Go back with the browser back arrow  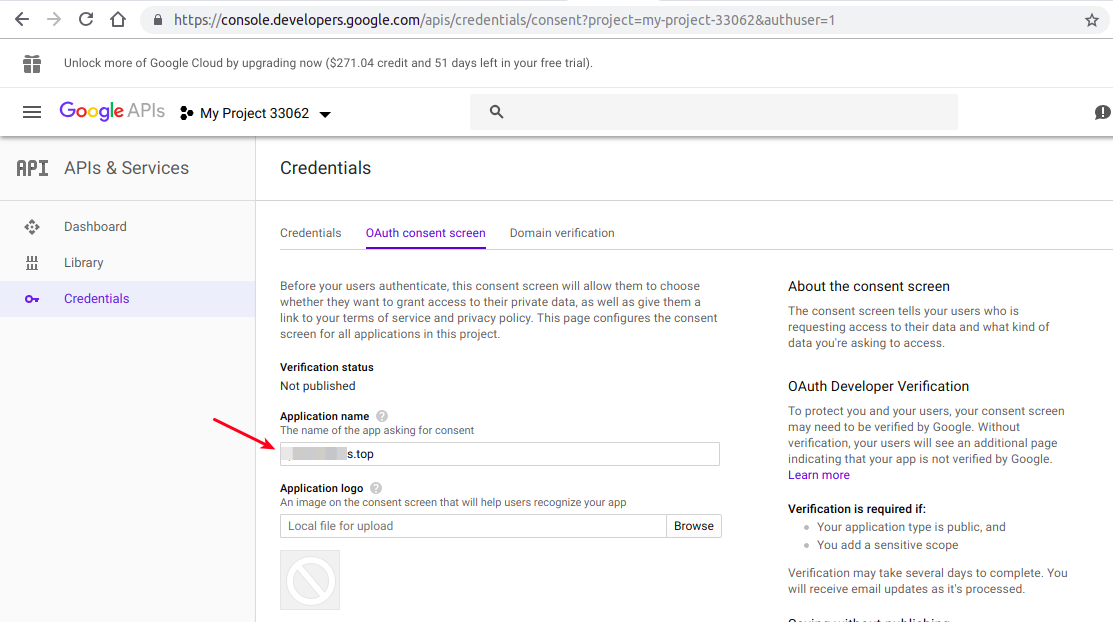pos(22,20)
